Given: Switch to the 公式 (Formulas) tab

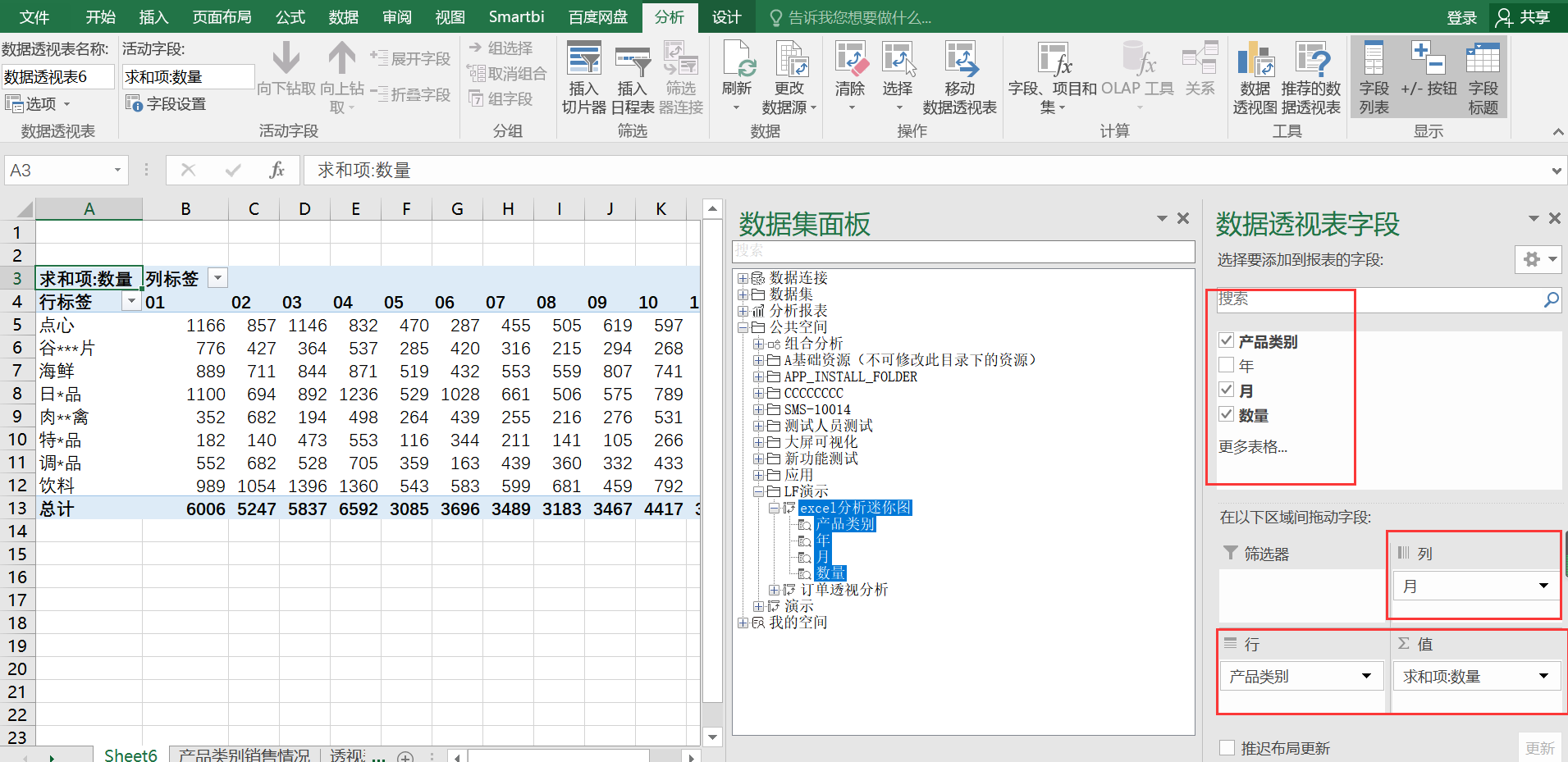Looking at the screenshot, I should click(x=290, y=17).
